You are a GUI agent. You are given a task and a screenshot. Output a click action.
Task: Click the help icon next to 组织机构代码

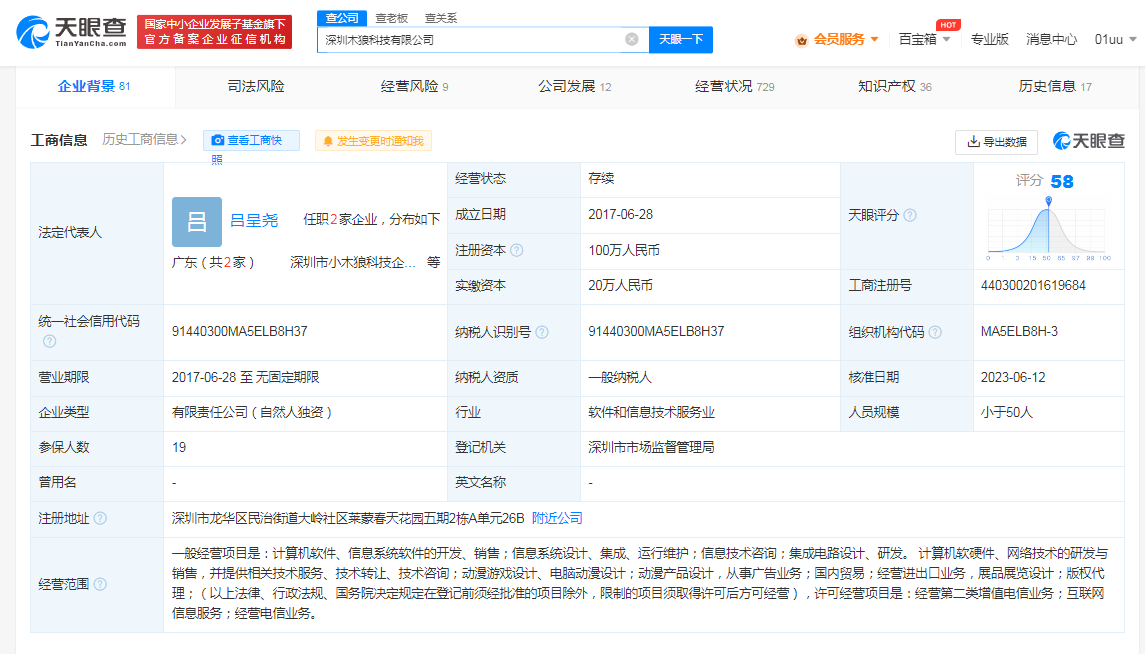click(x=933, y=332)
